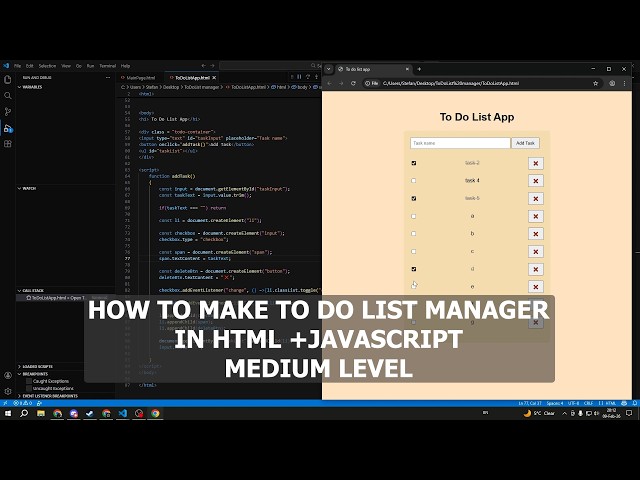640x480 pixels.
Task: Bookmark this page with the star icon
Action: click(596, 83)
